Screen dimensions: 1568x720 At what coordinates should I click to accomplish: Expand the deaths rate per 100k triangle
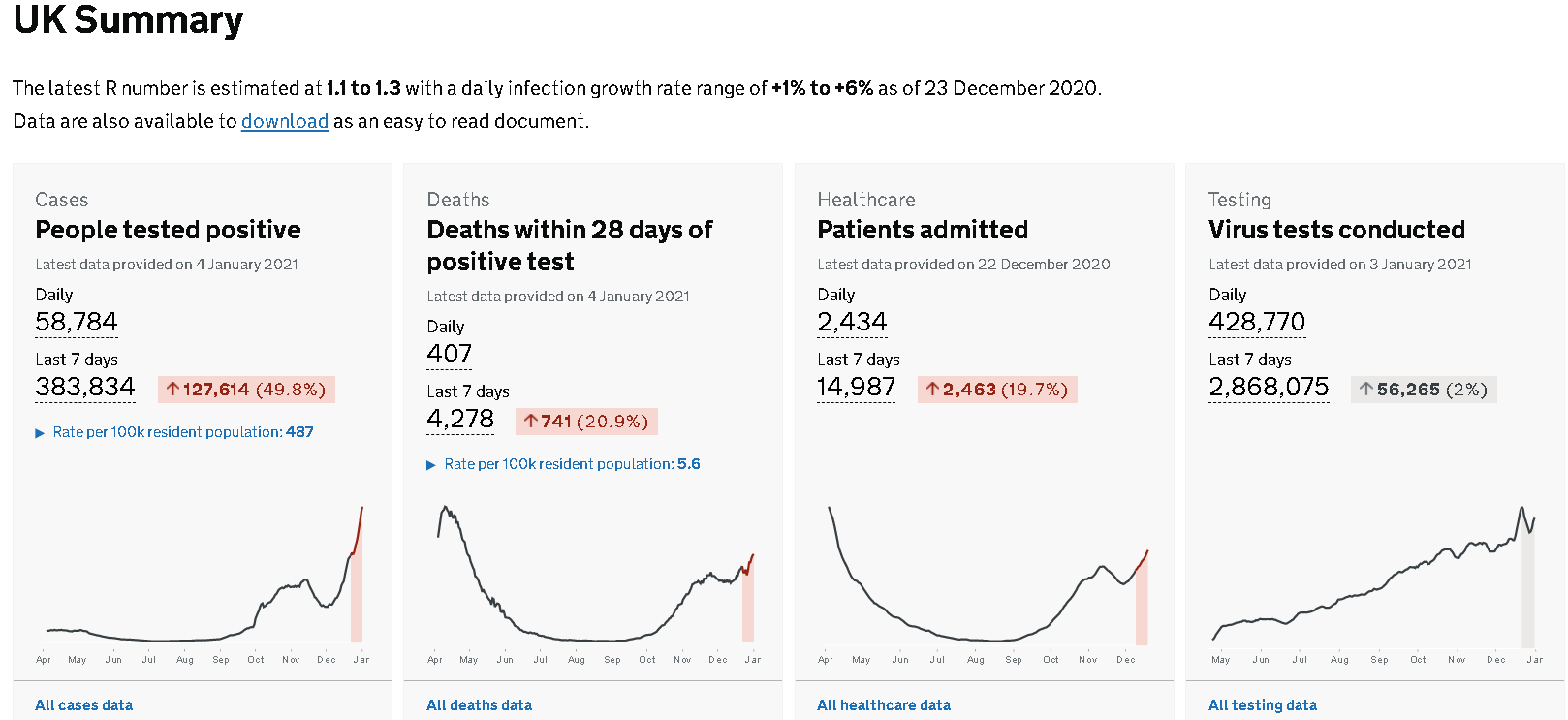pos(431,465)
